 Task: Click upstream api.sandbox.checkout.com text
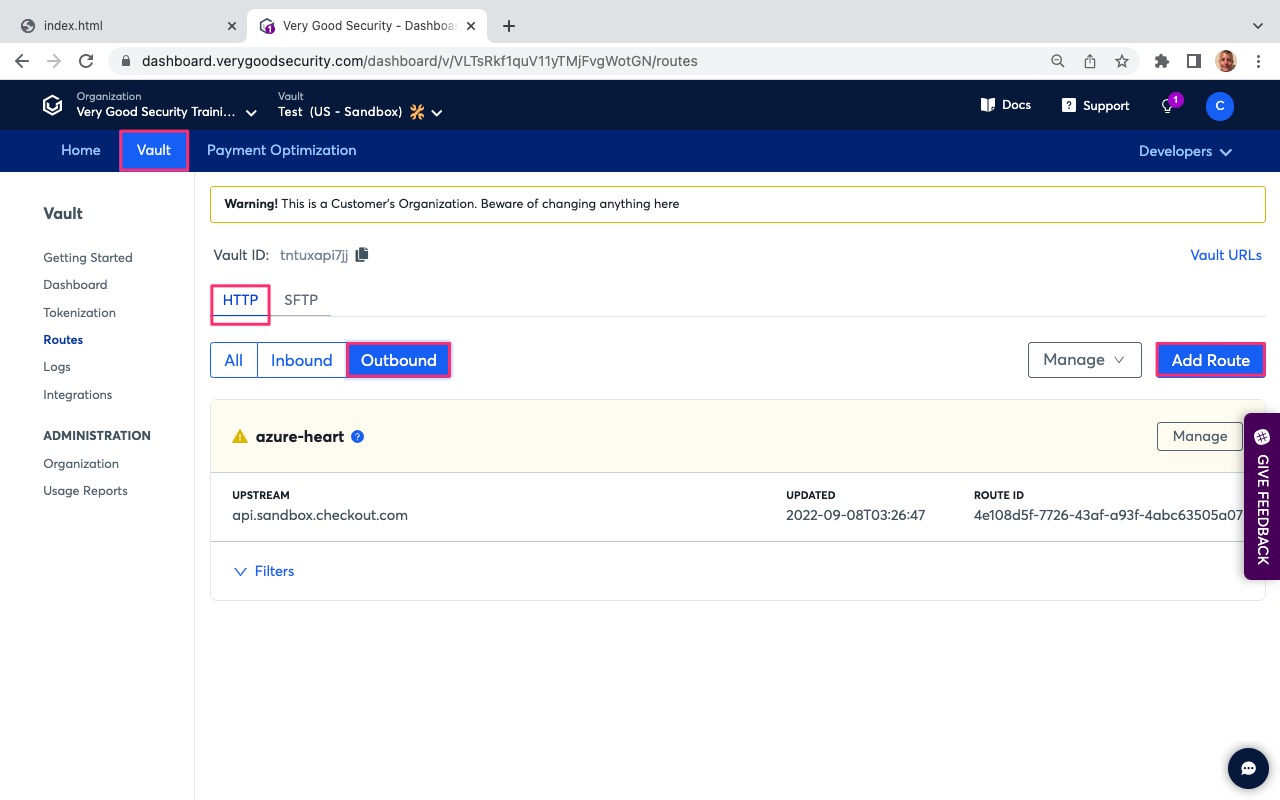coord(320,516)
